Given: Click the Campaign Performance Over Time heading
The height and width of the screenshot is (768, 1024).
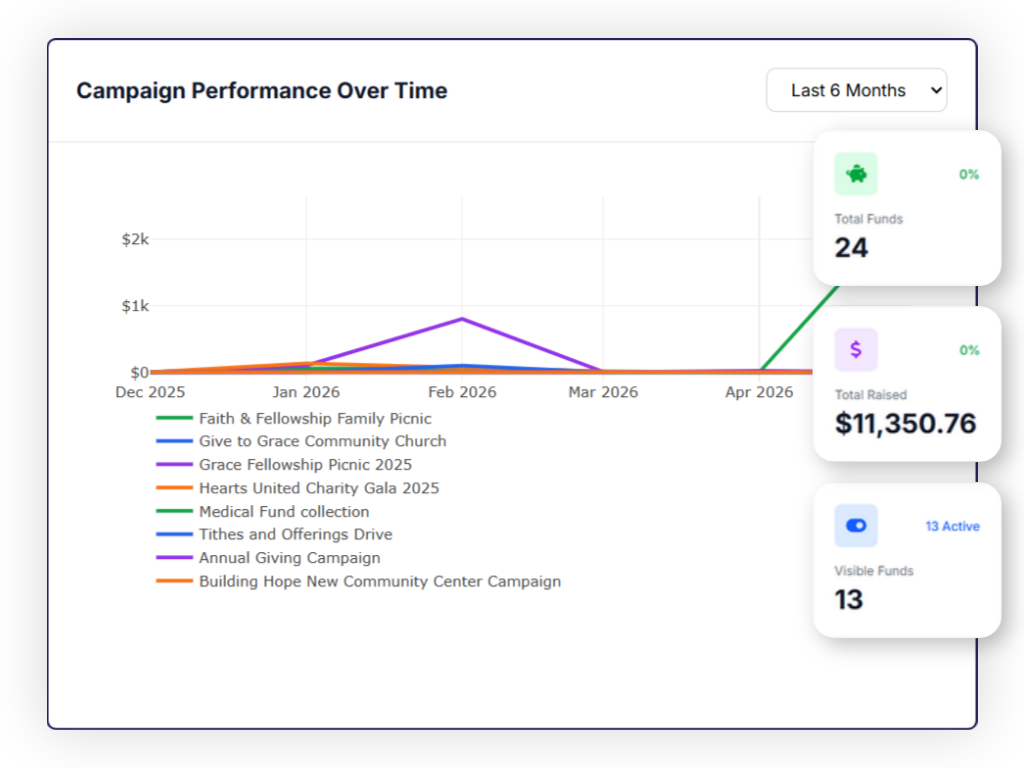Looking at the screenshot, I should tap(262, 90).
